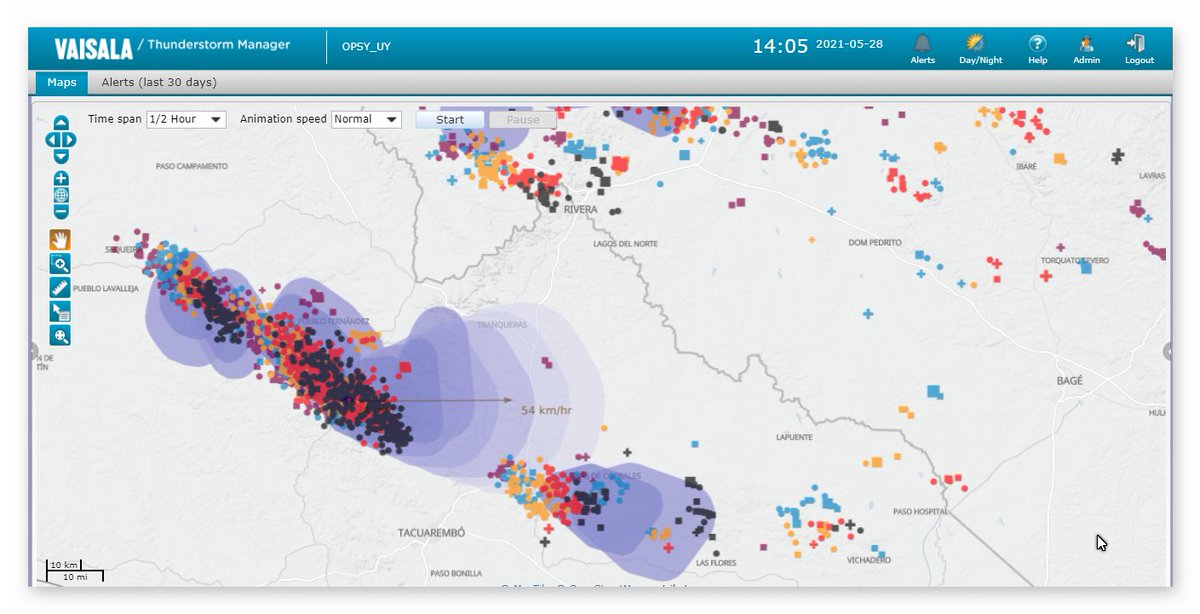
Task: Click the LAGOS DEL NORTE map label
Action: coord(626,244)
